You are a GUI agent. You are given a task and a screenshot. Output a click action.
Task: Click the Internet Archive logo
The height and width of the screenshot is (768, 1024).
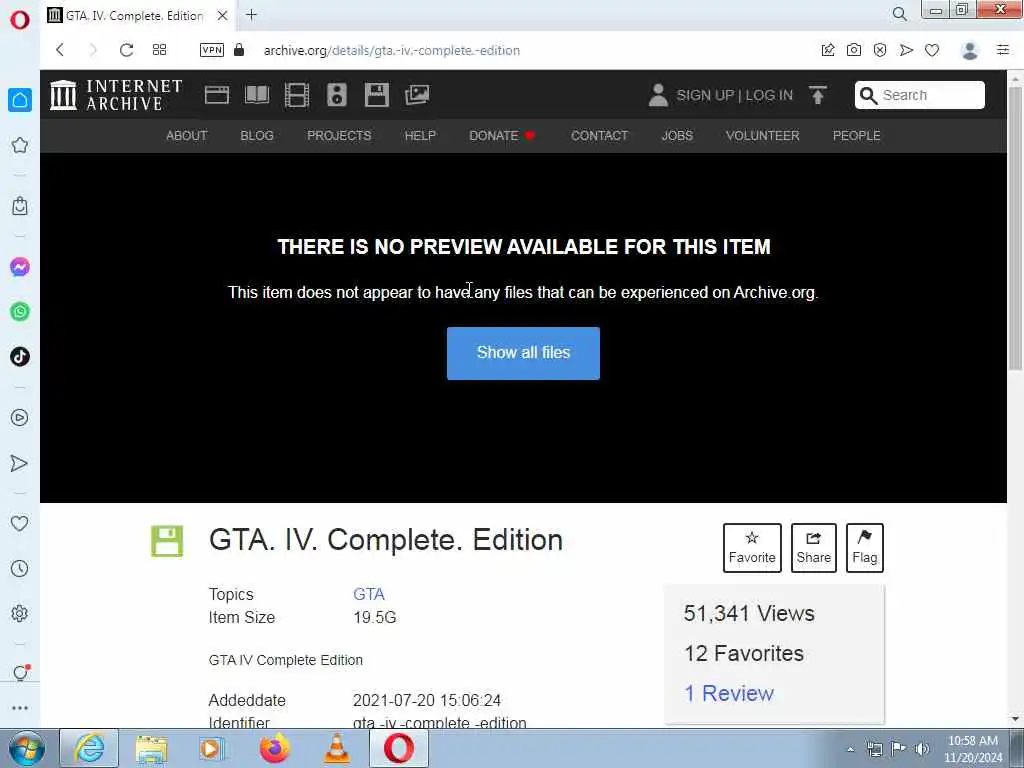116,95
